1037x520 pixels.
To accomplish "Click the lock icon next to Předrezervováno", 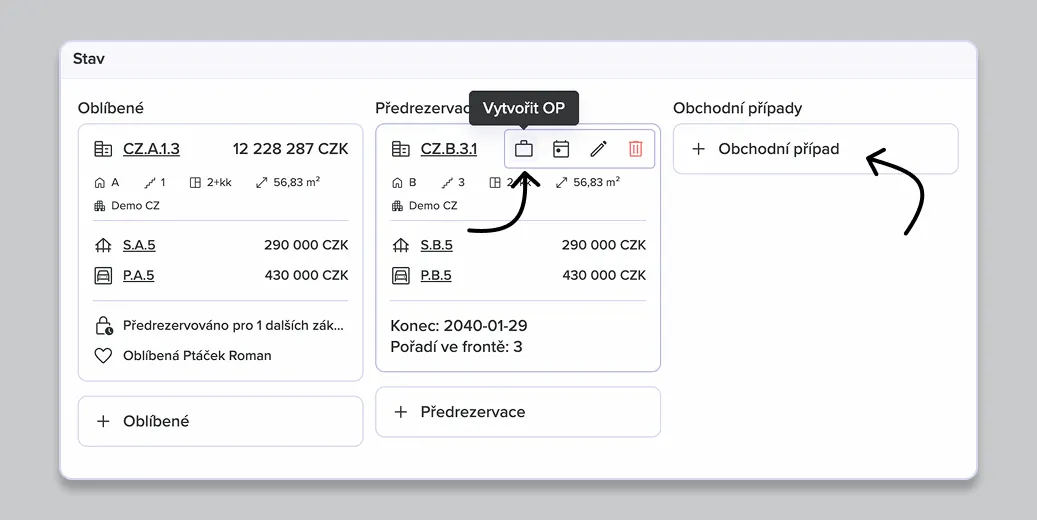I will point(103,326).
